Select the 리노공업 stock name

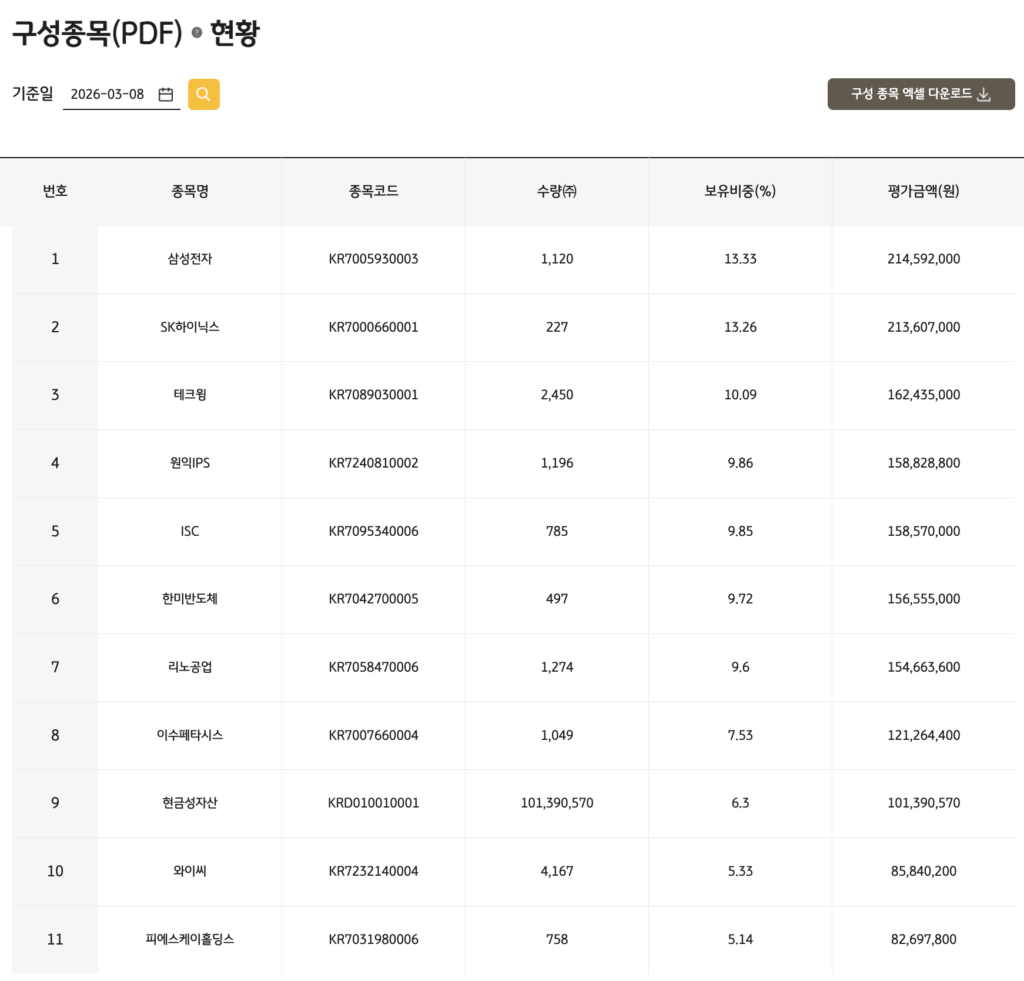(190, 667)
